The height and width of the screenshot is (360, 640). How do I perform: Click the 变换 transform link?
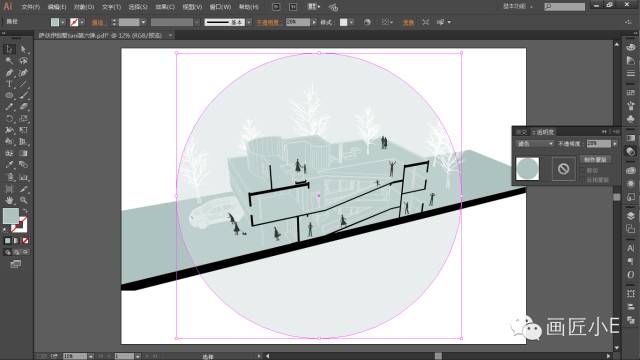pos(408,22)
